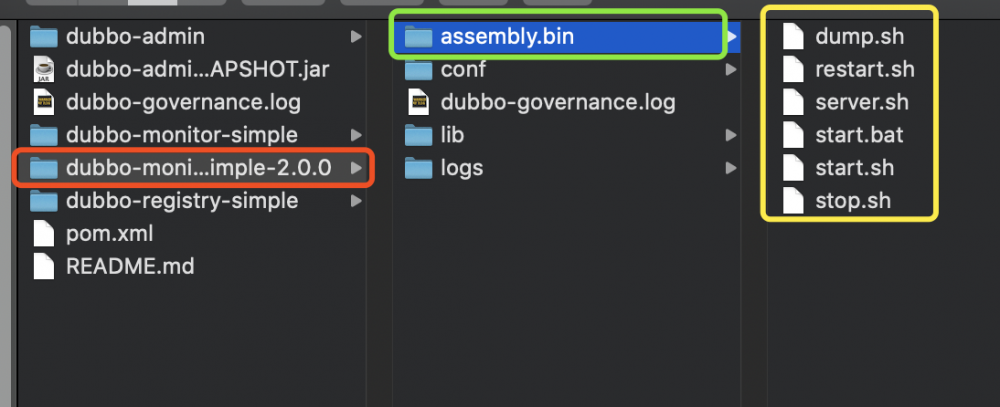
Task: Click the logs folder icon
Action: 418,168
